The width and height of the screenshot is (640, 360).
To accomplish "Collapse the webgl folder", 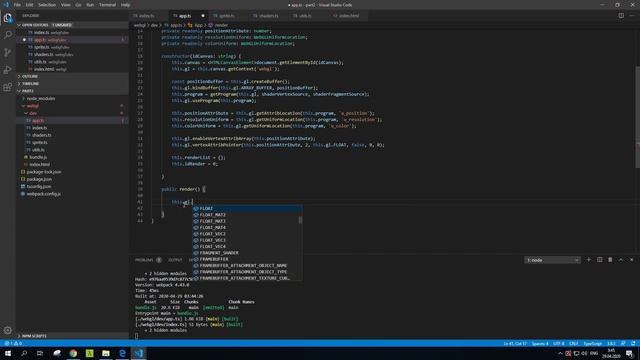I will pos(72,106).
